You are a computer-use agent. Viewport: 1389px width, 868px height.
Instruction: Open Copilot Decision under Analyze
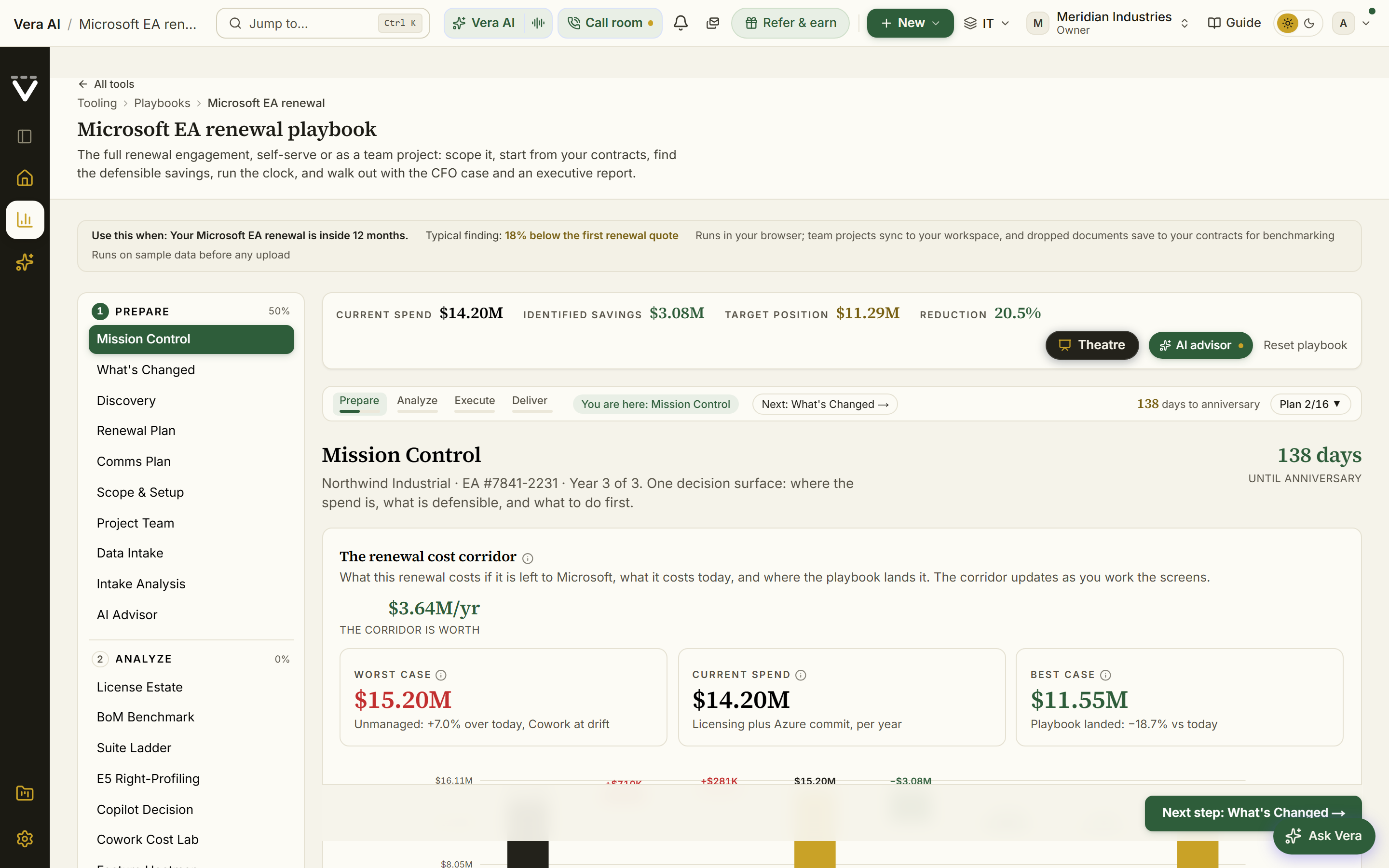(x=191, y=810)
